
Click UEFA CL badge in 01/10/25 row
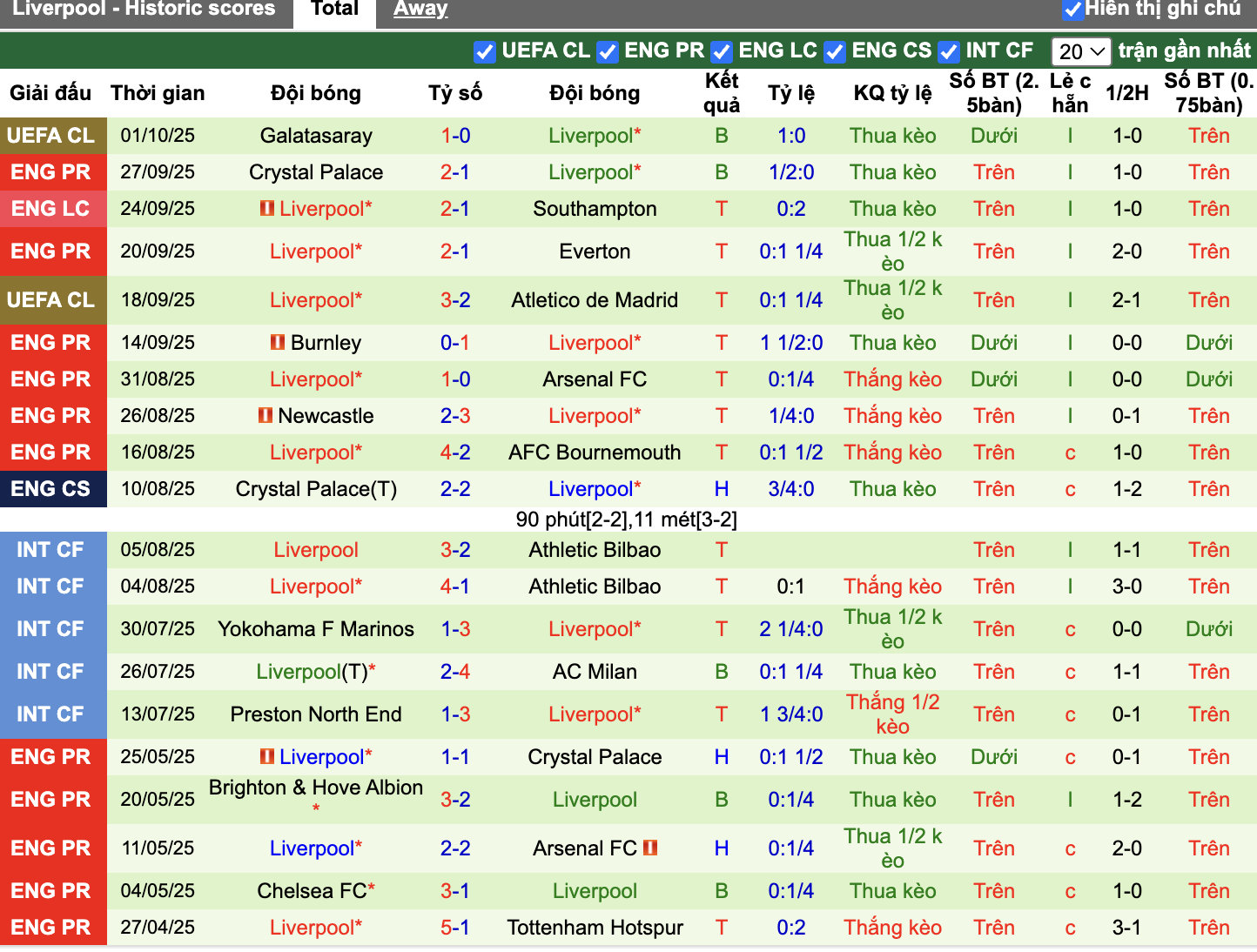tap(53, 136)
